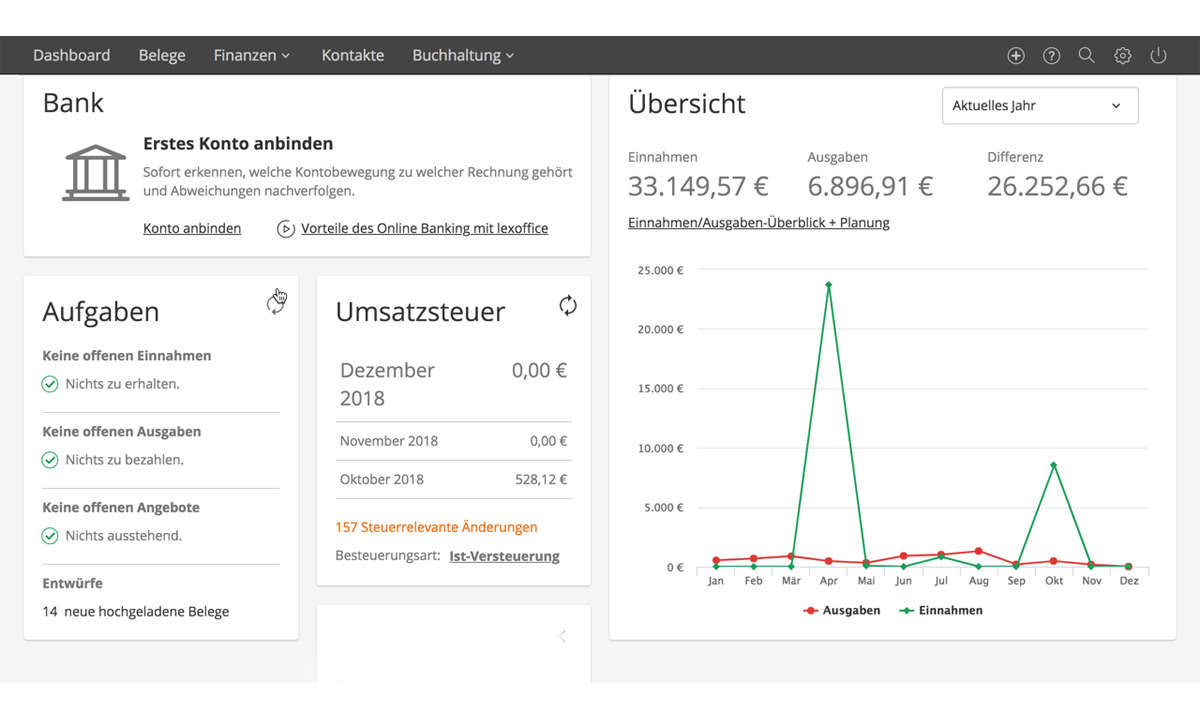Click the search magnifier icon

pos(1086,56)
